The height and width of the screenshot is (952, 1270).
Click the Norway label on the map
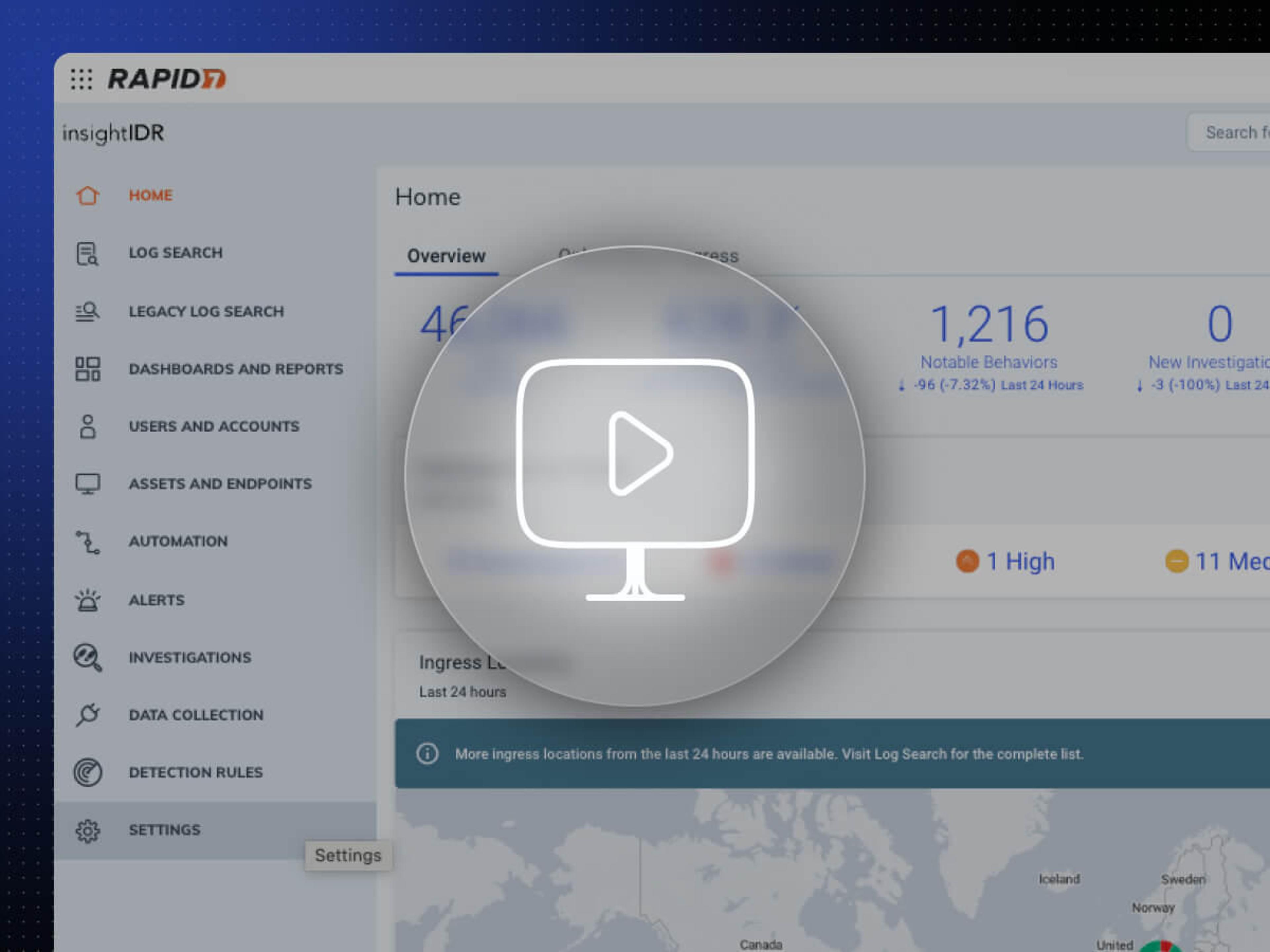coord(1153,908)
